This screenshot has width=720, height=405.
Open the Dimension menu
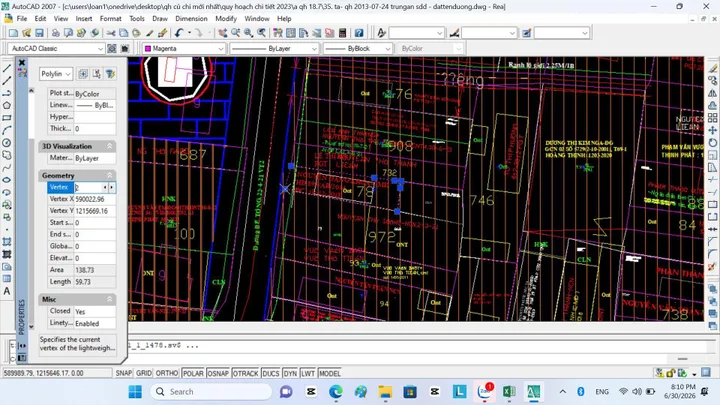pyautogui.click(x=191, y=19)
